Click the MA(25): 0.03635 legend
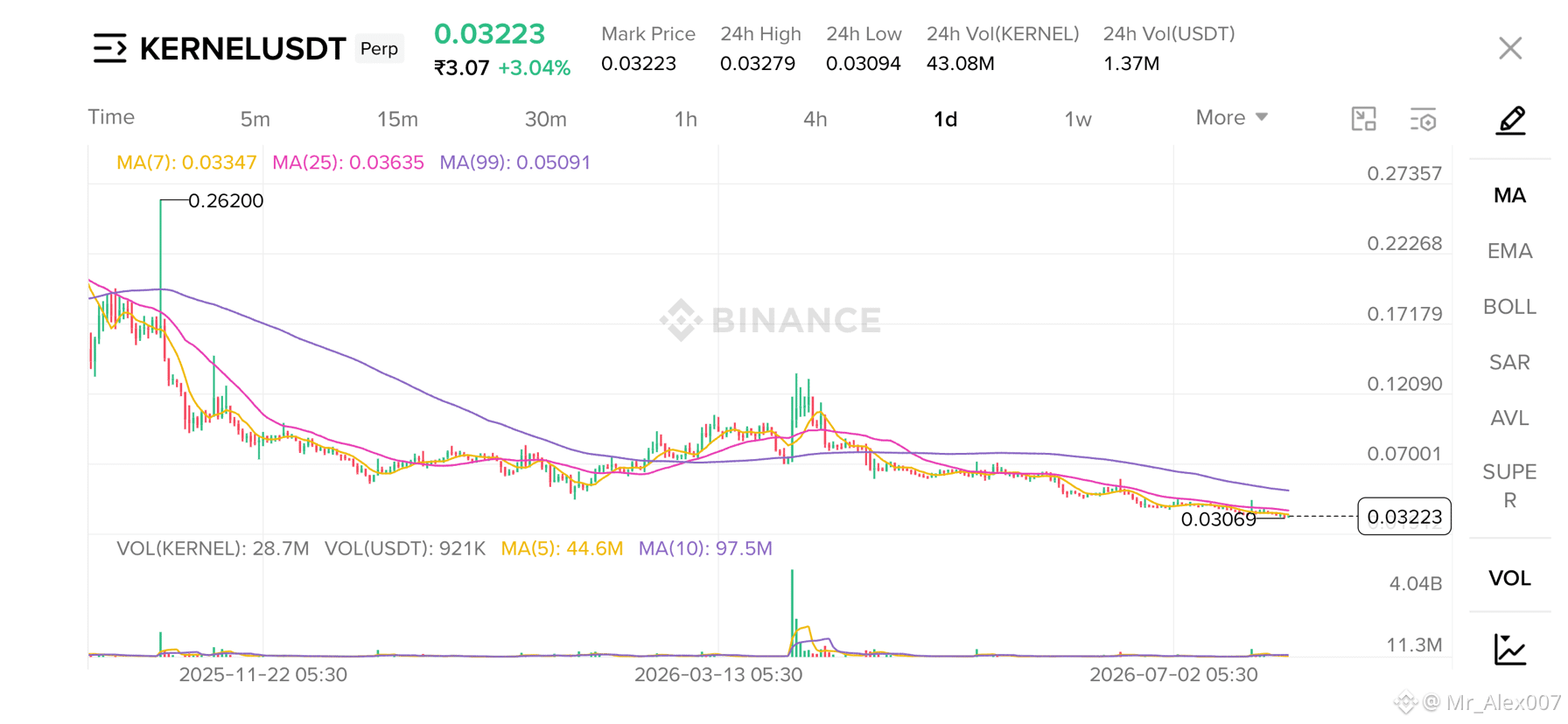Image resolution: width=1568 pixels, height=724 pixels. [348, 163]
